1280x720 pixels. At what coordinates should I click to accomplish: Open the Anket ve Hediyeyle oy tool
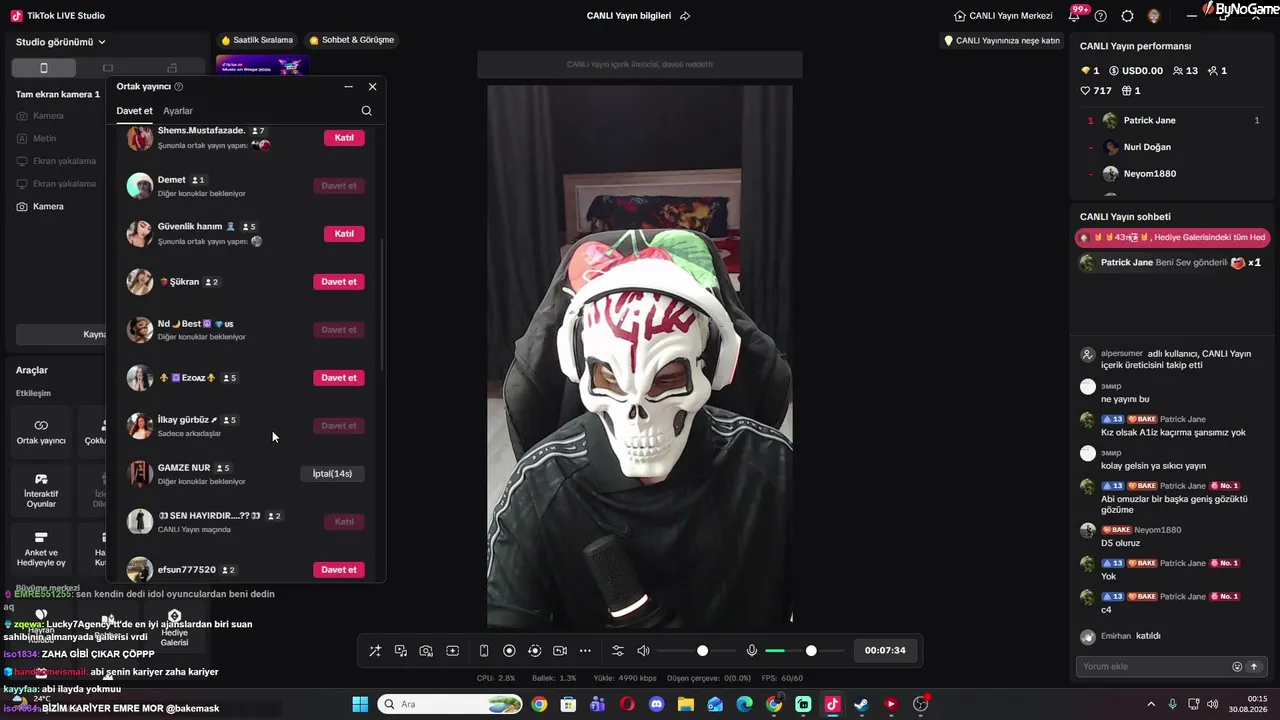click(41, 549)
